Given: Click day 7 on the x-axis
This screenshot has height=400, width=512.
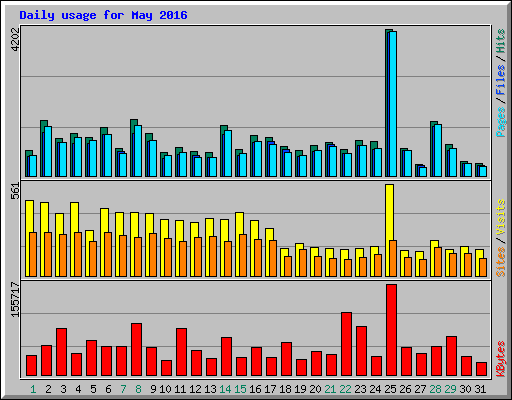Looking at the screenshot, I should pos(123,389).
